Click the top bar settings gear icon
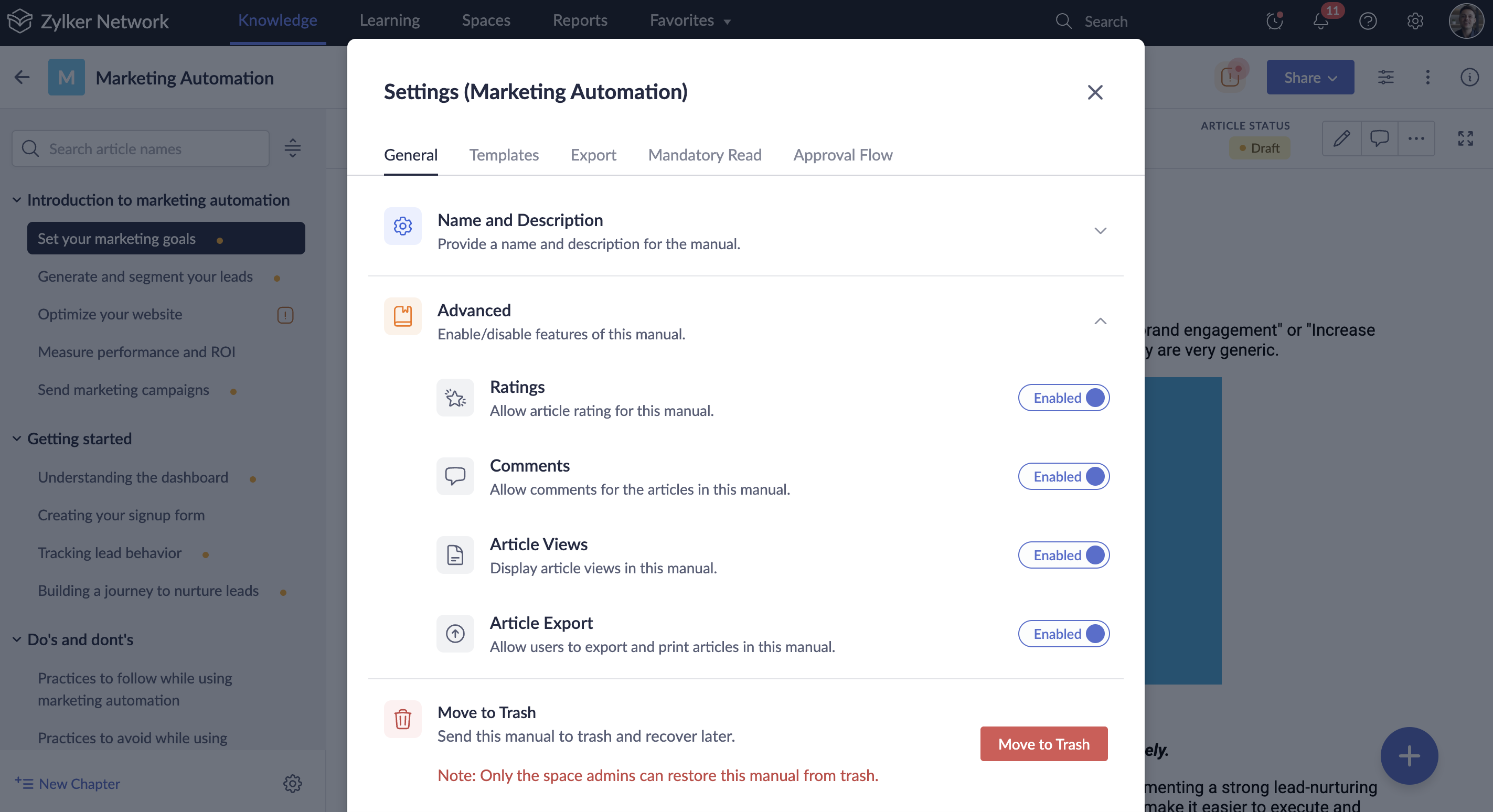 [1415, 22]
